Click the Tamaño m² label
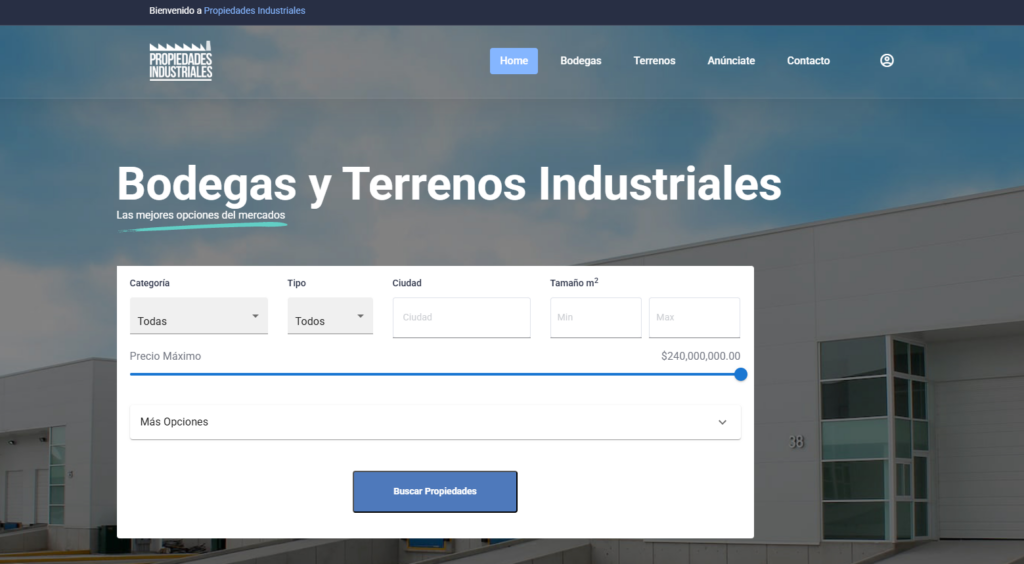The width and height of the screenshot is (1024, 564). [x=574, y=283]
